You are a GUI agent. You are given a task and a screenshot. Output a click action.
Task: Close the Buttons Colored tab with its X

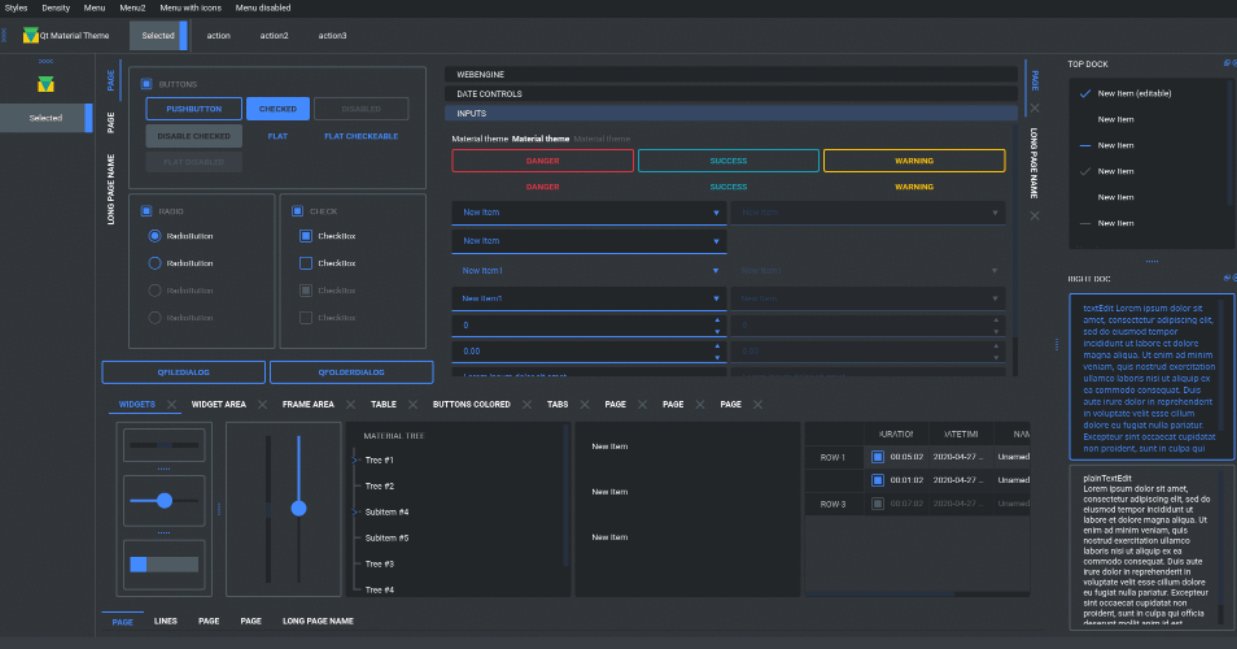click(526, 405)
